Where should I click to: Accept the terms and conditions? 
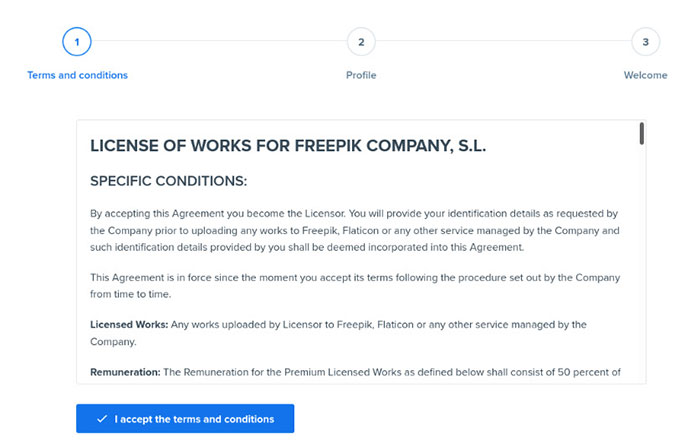point(185,419)
